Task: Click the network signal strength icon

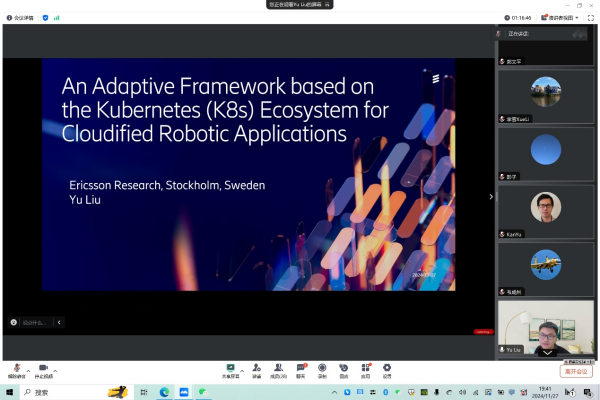Action: point(55,17)
